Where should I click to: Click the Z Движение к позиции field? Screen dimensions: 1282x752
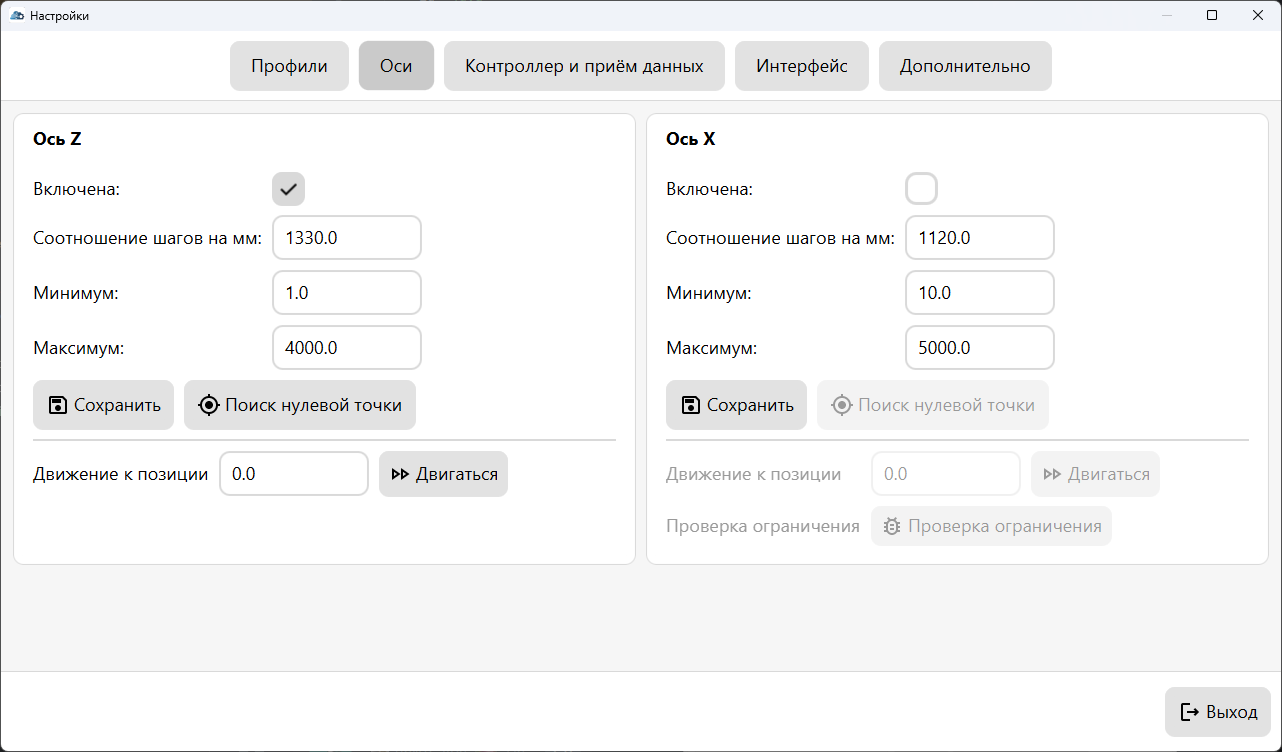pyautogui.click(x=293, y=474)
